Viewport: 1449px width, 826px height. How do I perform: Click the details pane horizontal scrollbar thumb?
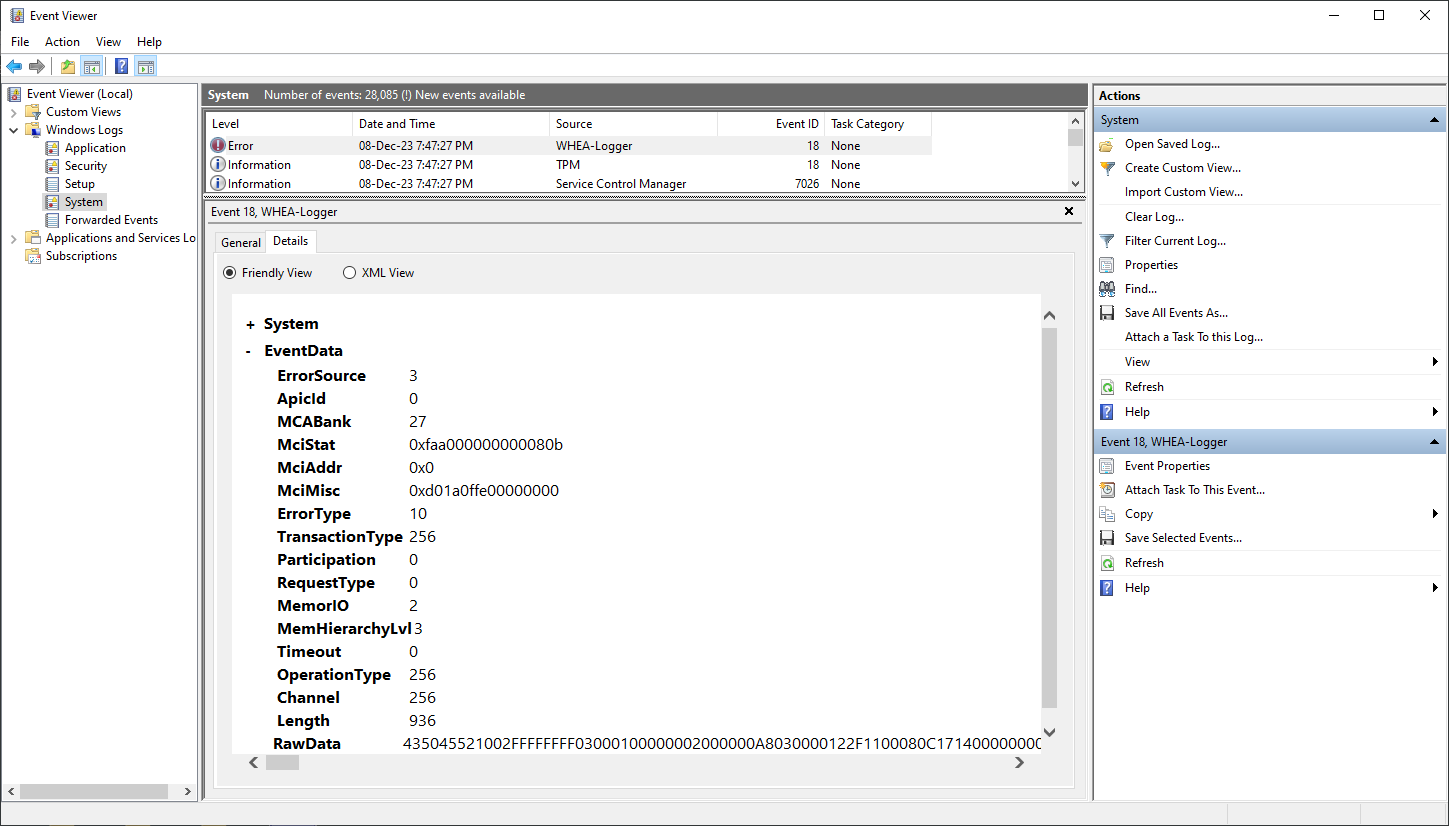click(283, 762)
